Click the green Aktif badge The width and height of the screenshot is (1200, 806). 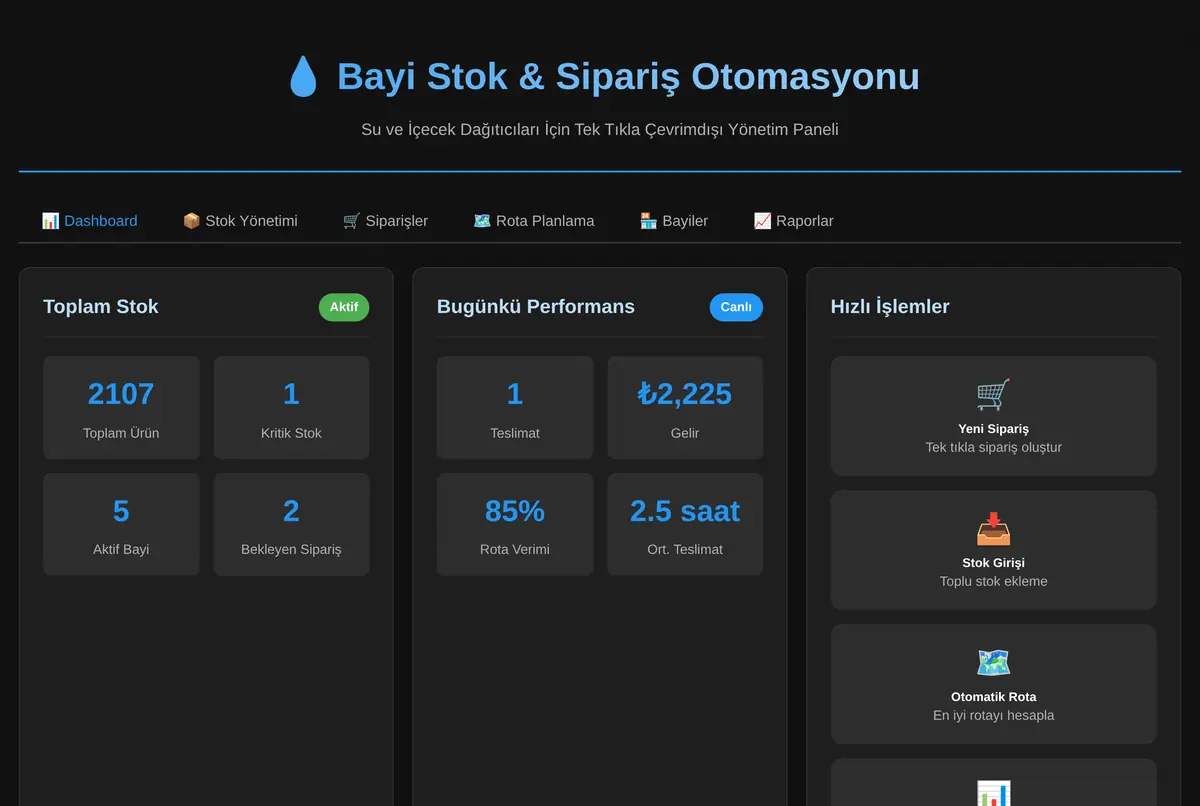[344, 307]
